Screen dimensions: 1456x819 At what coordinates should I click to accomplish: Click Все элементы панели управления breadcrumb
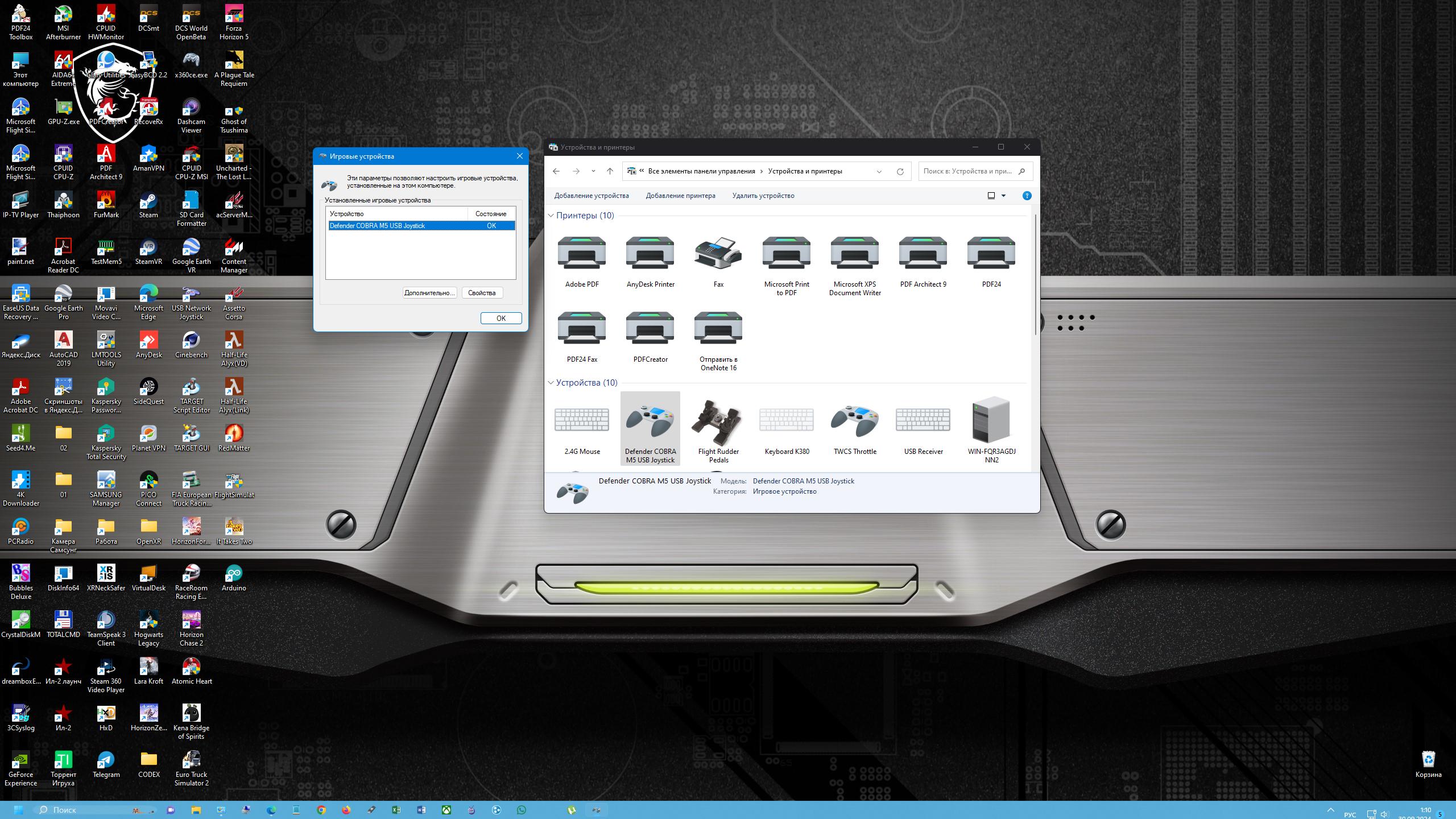pyautogui.click(x=701, y=171)
